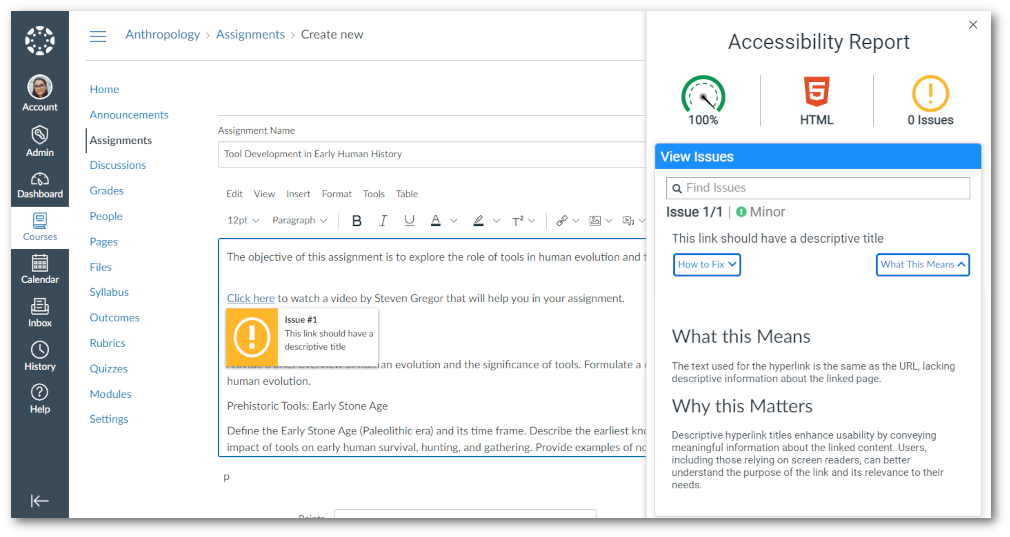
Task: Collapse the global navigation arrow
Action: (40, 501)
